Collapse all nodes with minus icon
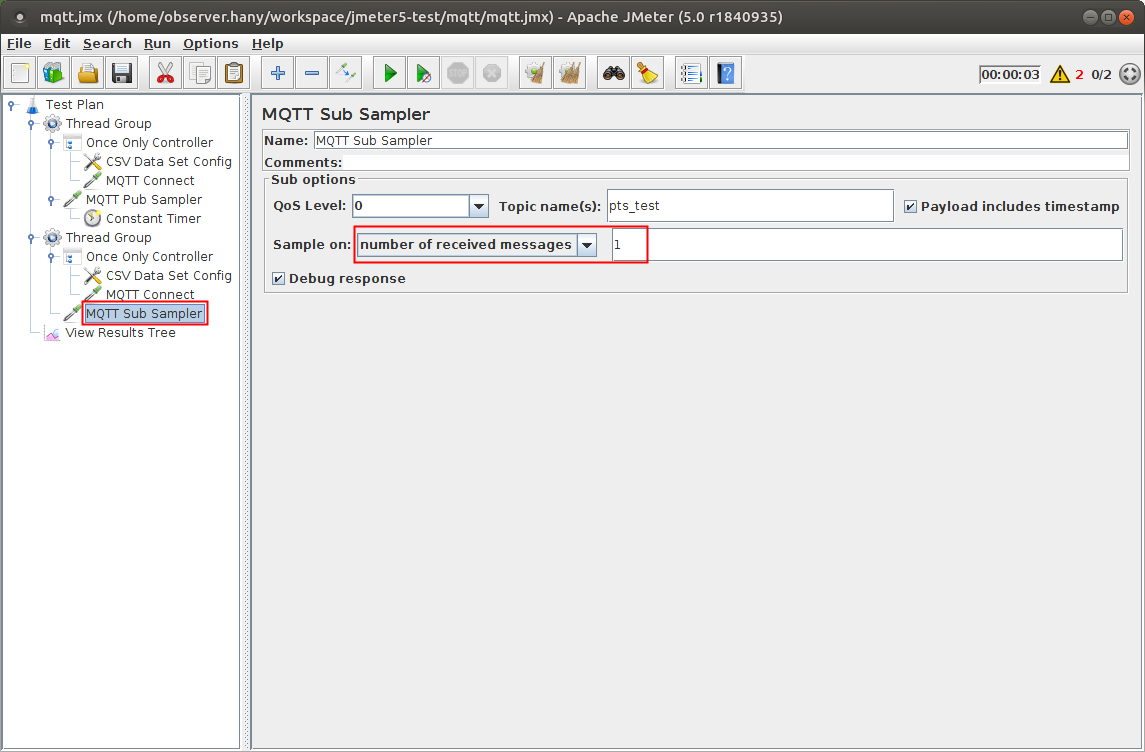The image size is (1145, 752). click(311, 73)
